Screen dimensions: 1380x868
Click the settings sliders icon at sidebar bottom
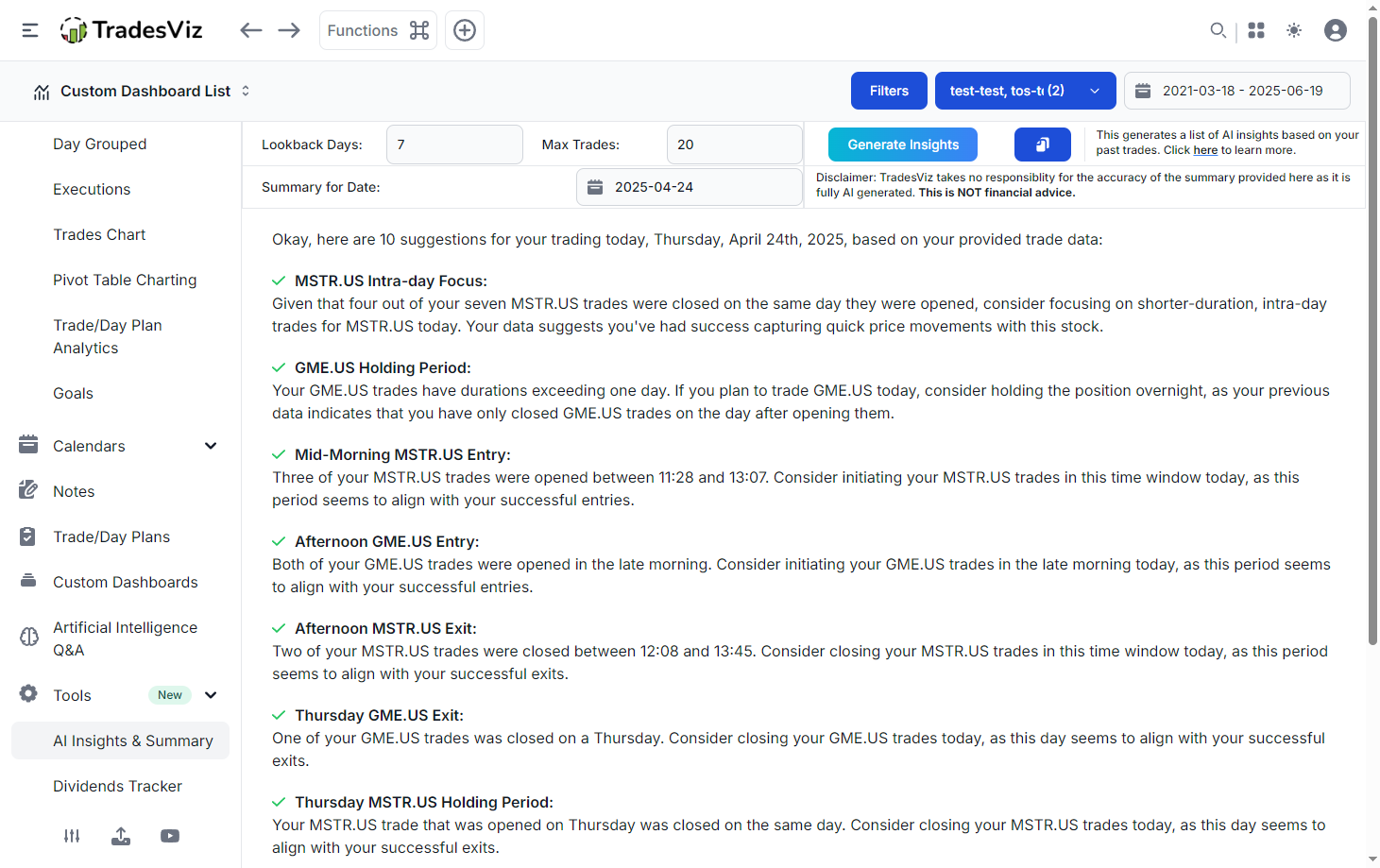(72, 836)
